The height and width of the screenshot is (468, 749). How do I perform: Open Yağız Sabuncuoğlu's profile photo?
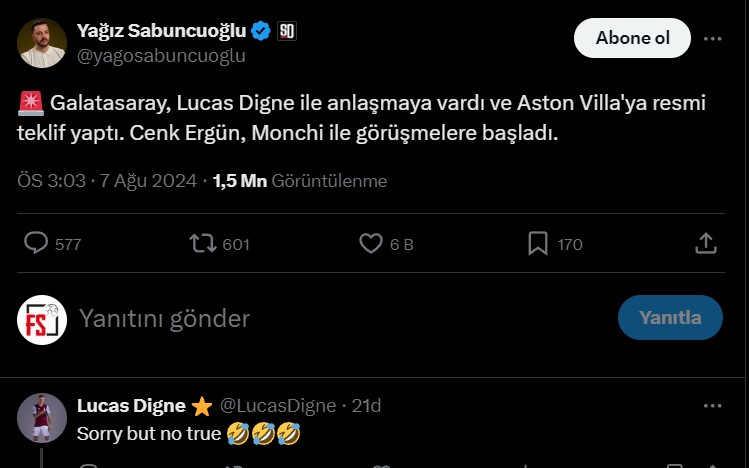42,43
